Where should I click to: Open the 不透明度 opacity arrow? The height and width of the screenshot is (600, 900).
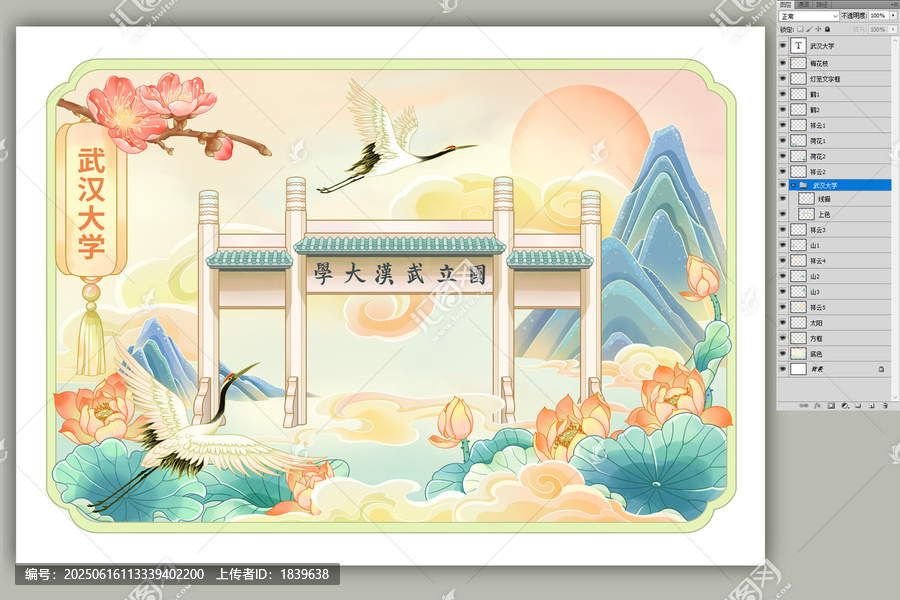(893, 16)
